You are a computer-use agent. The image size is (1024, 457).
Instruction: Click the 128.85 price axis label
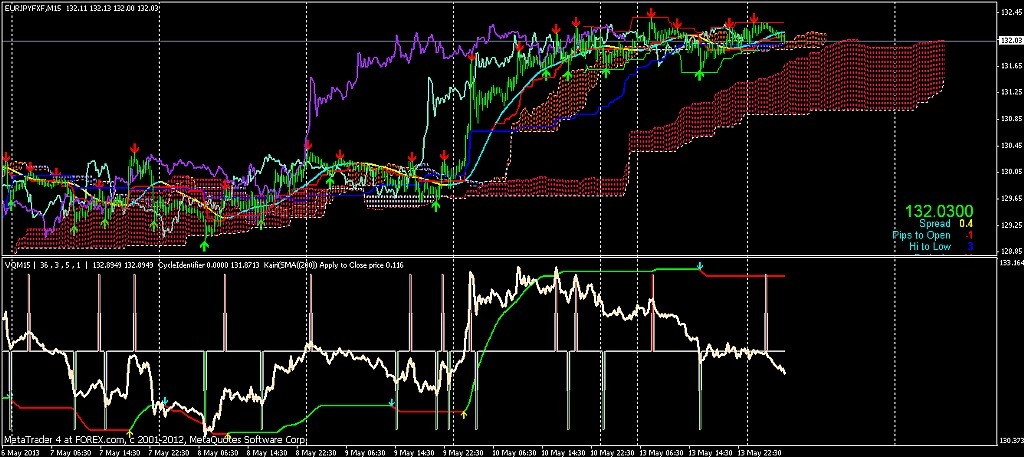click(1010, 251)
